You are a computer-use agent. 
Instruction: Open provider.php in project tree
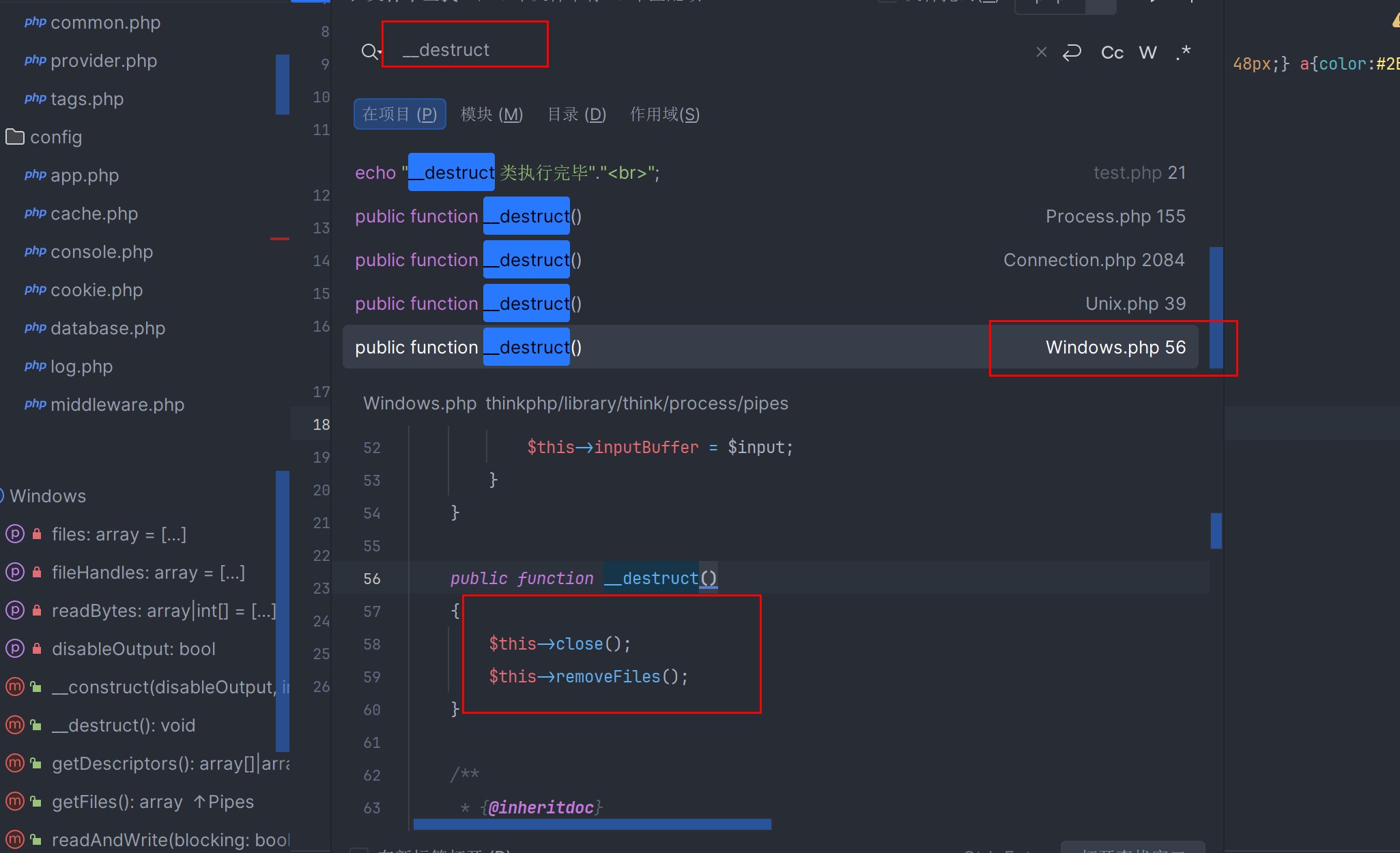pos(104,61)
